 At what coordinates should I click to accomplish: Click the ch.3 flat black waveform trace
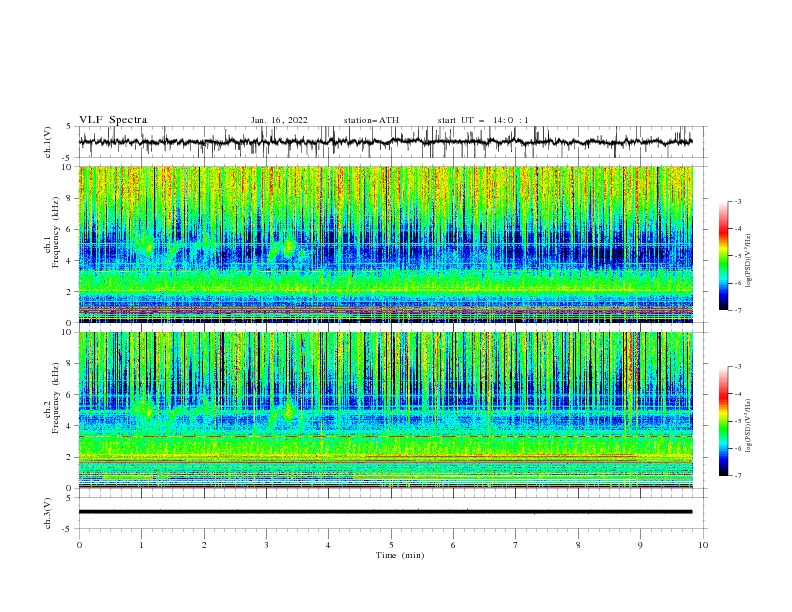pos(385,512)
